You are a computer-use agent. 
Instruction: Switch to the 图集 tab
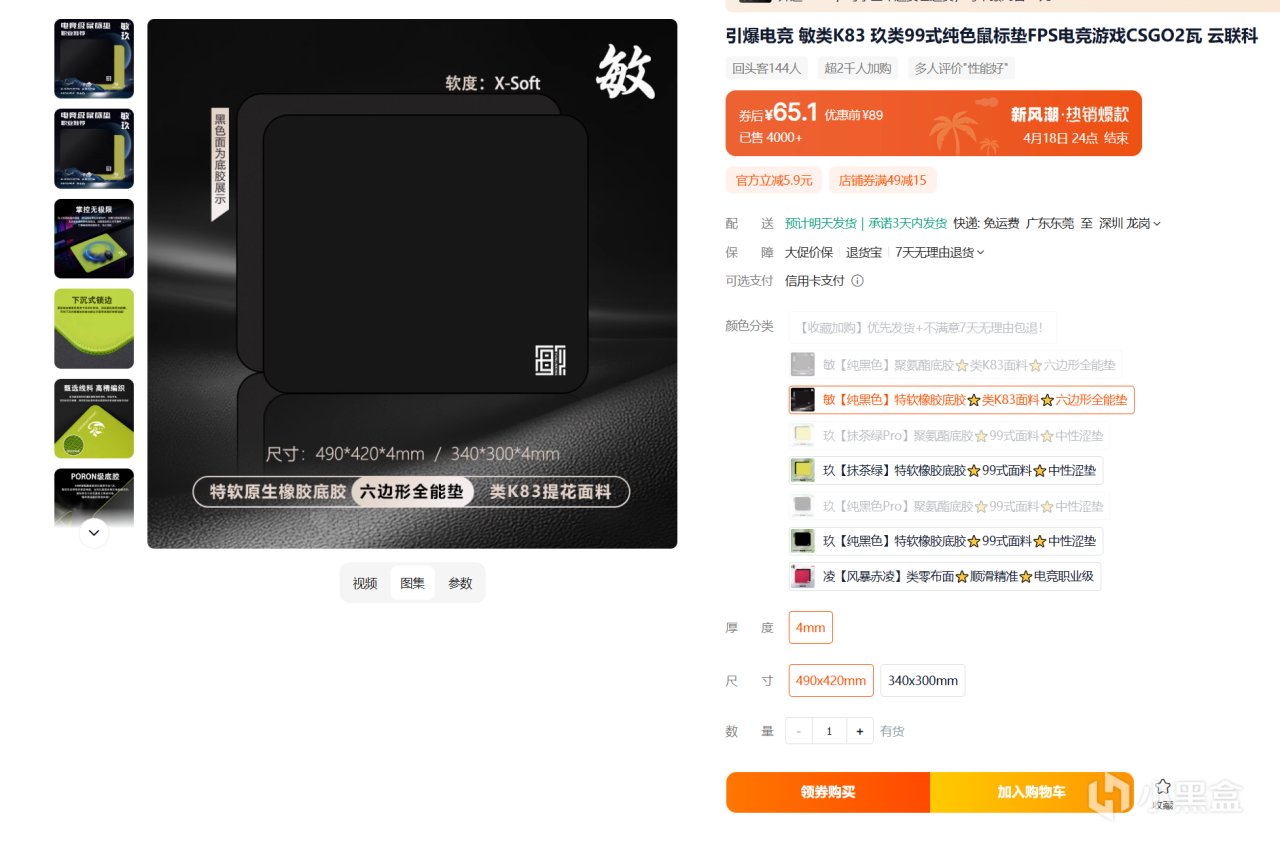(x=413, y=583)
